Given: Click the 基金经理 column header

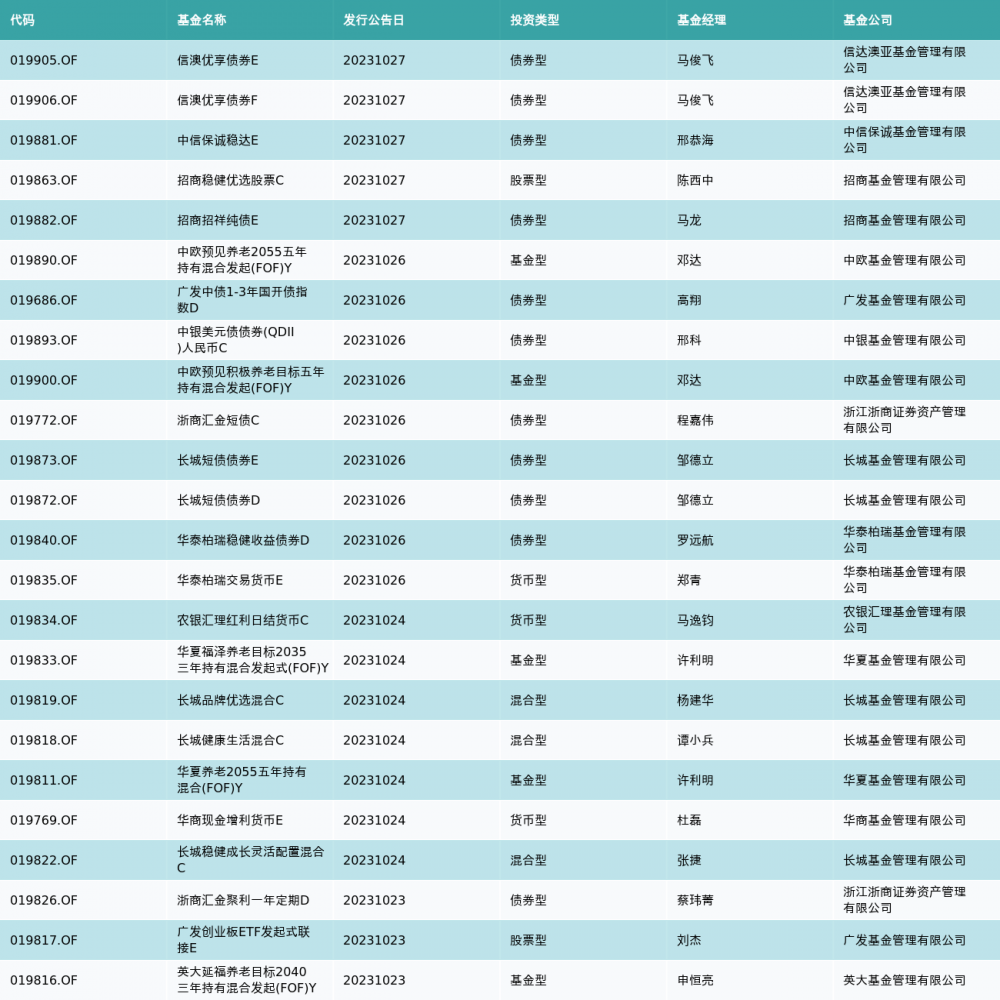Looking at the screenshot, I should coord(702,20).
